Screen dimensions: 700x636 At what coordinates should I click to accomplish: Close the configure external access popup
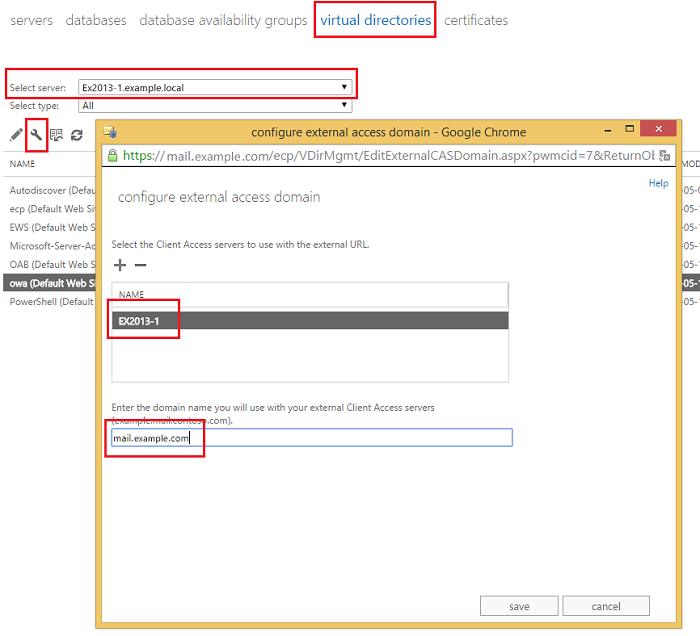pyautogui.click(x=658, y=129)
